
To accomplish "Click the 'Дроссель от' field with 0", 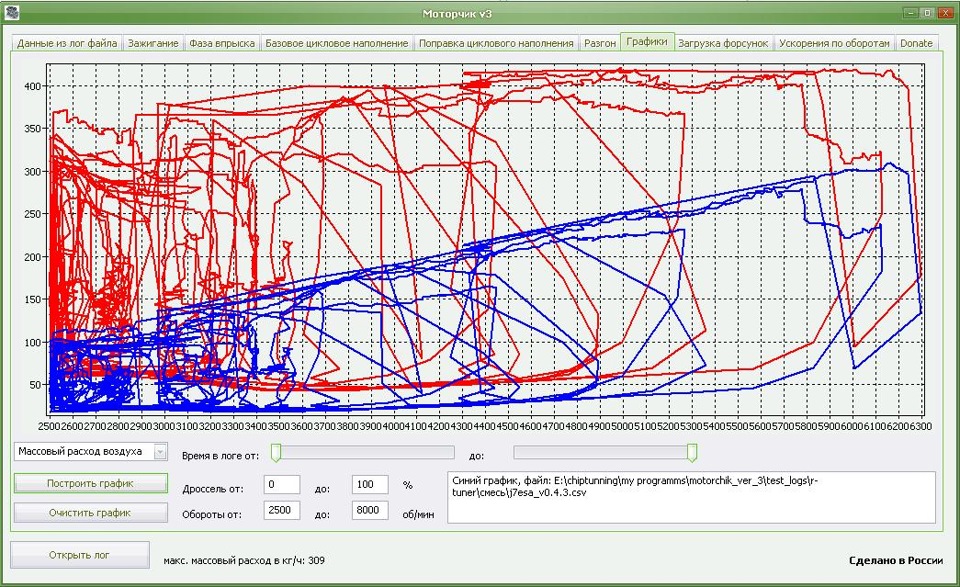I will tap(282, 484).
